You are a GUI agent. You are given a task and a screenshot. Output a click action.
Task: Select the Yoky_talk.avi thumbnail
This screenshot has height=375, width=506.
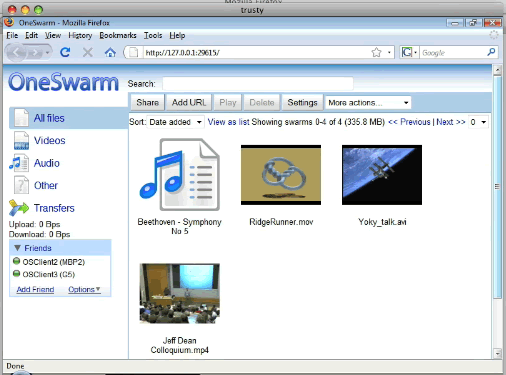pos(382,175)
